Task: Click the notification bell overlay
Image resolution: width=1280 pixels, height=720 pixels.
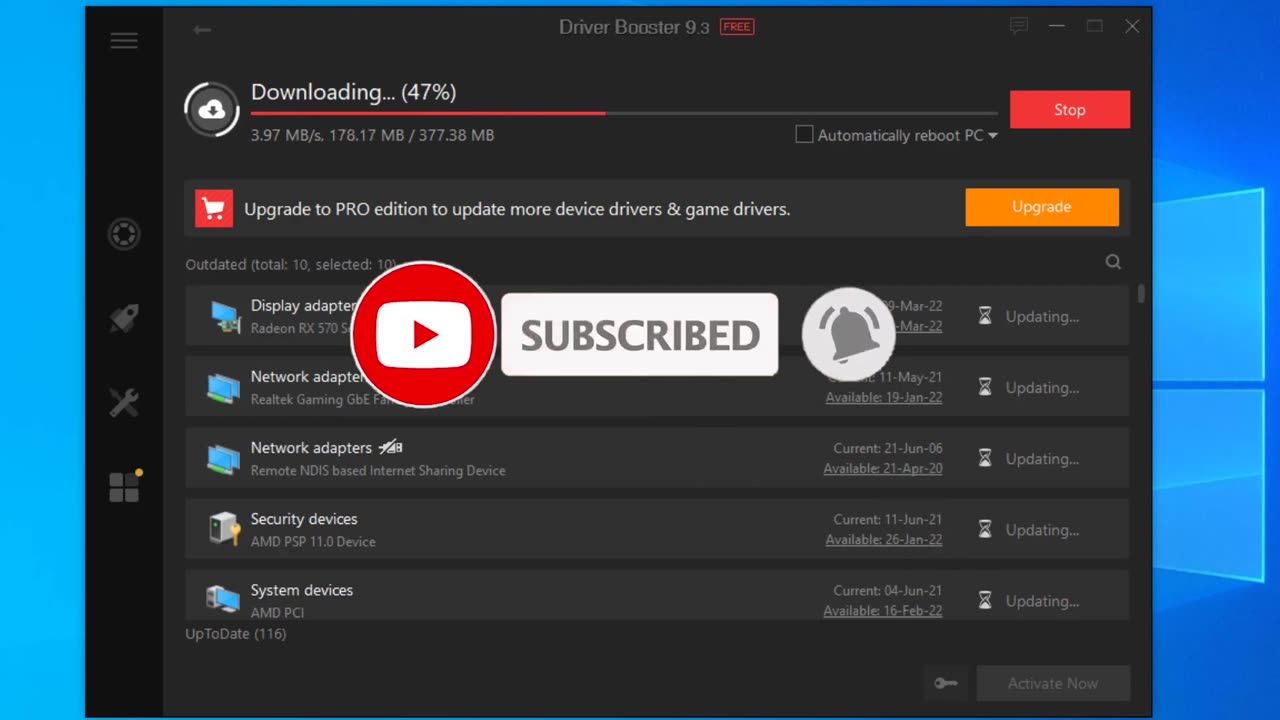Action: pos(848,334)
